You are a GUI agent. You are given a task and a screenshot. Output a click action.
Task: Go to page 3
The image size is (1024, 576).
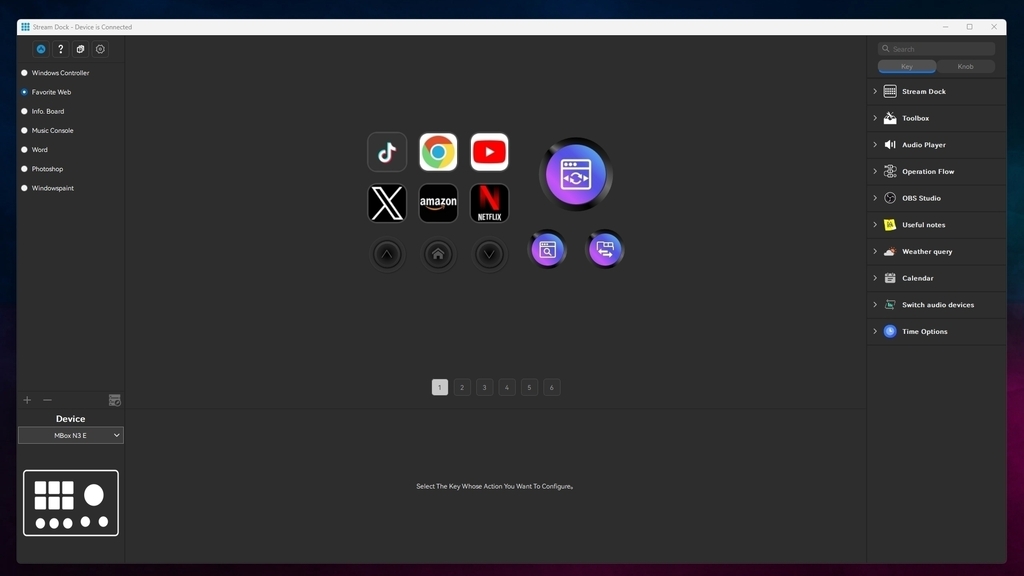point(485,387)
